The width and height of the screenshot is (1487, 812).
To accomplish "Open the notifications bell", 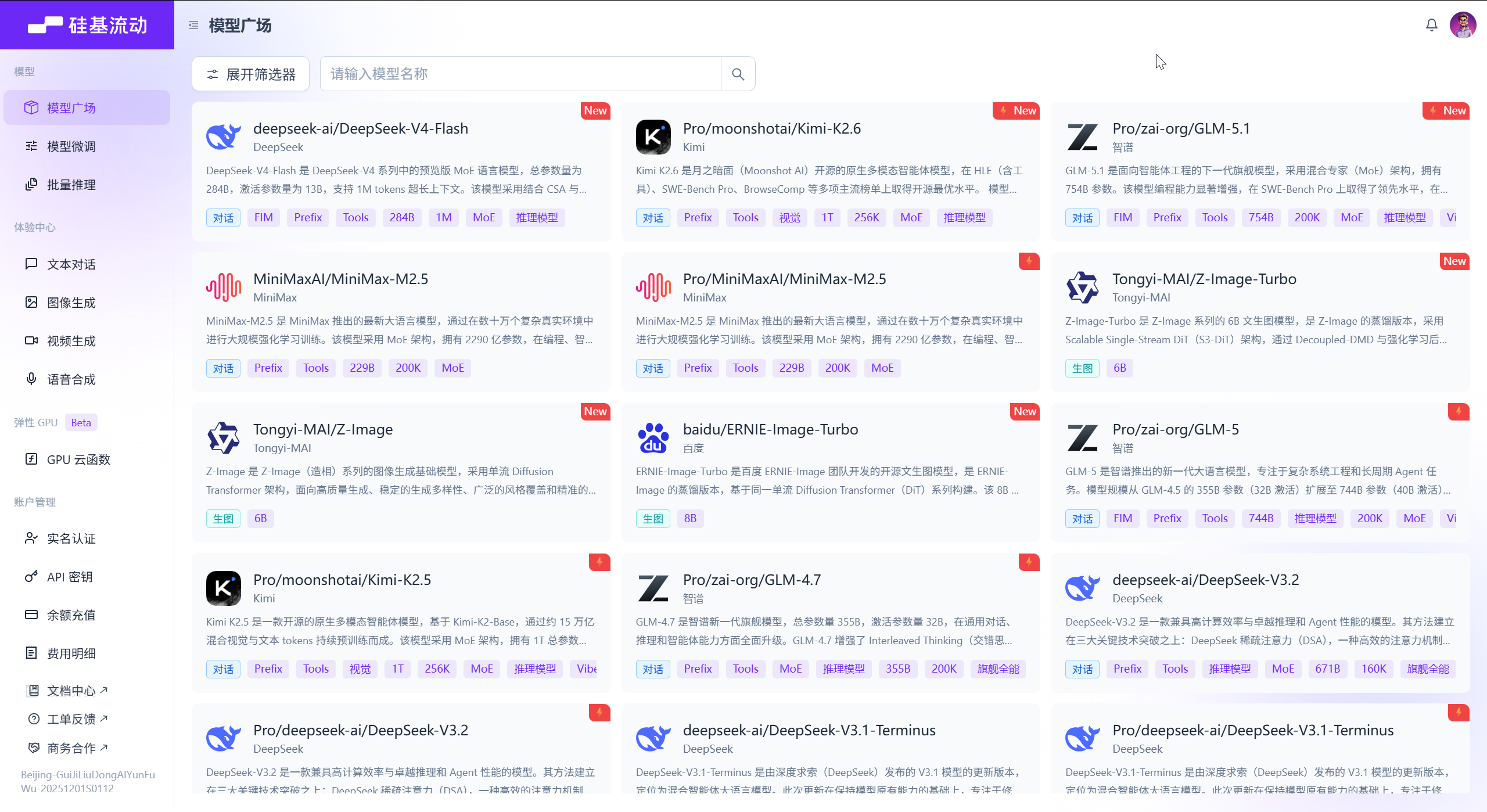I will tap(1431, 25).
